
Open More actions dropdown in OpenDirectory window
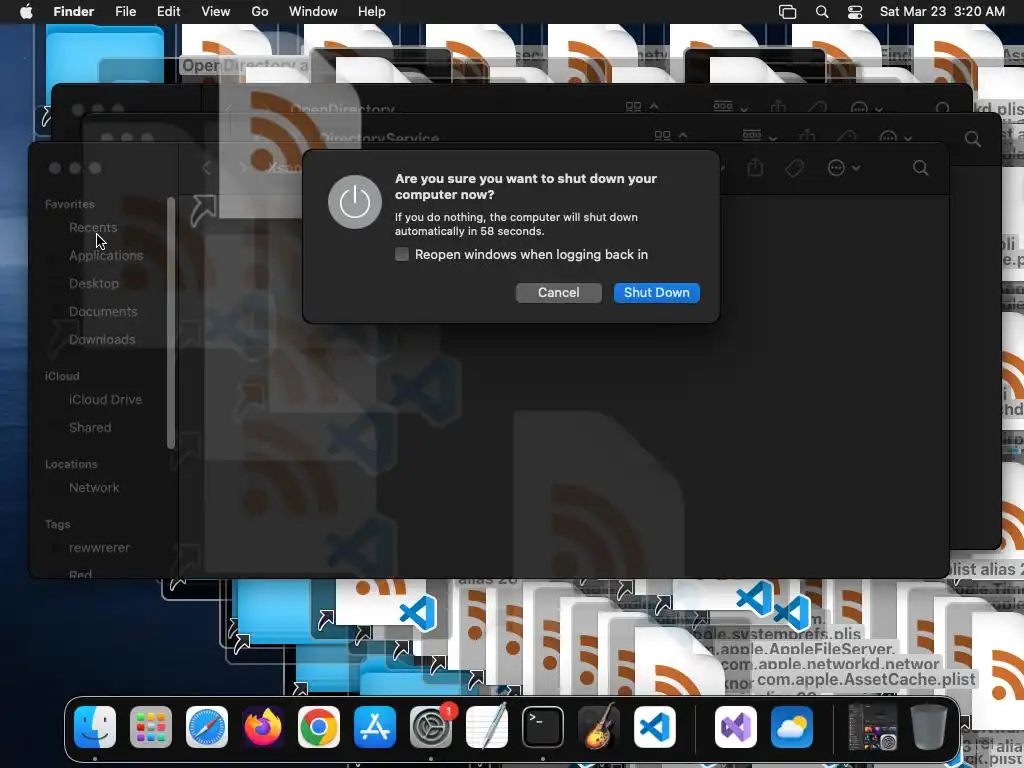[x=867, y=108]
